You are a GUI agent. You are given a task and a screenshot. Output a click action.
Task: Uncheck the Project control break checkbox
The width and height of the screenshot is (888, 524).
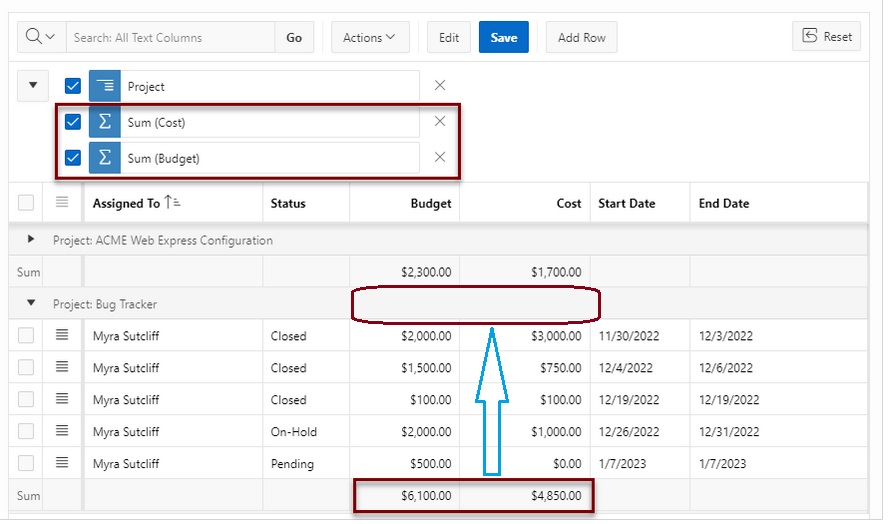click(72, 86)
